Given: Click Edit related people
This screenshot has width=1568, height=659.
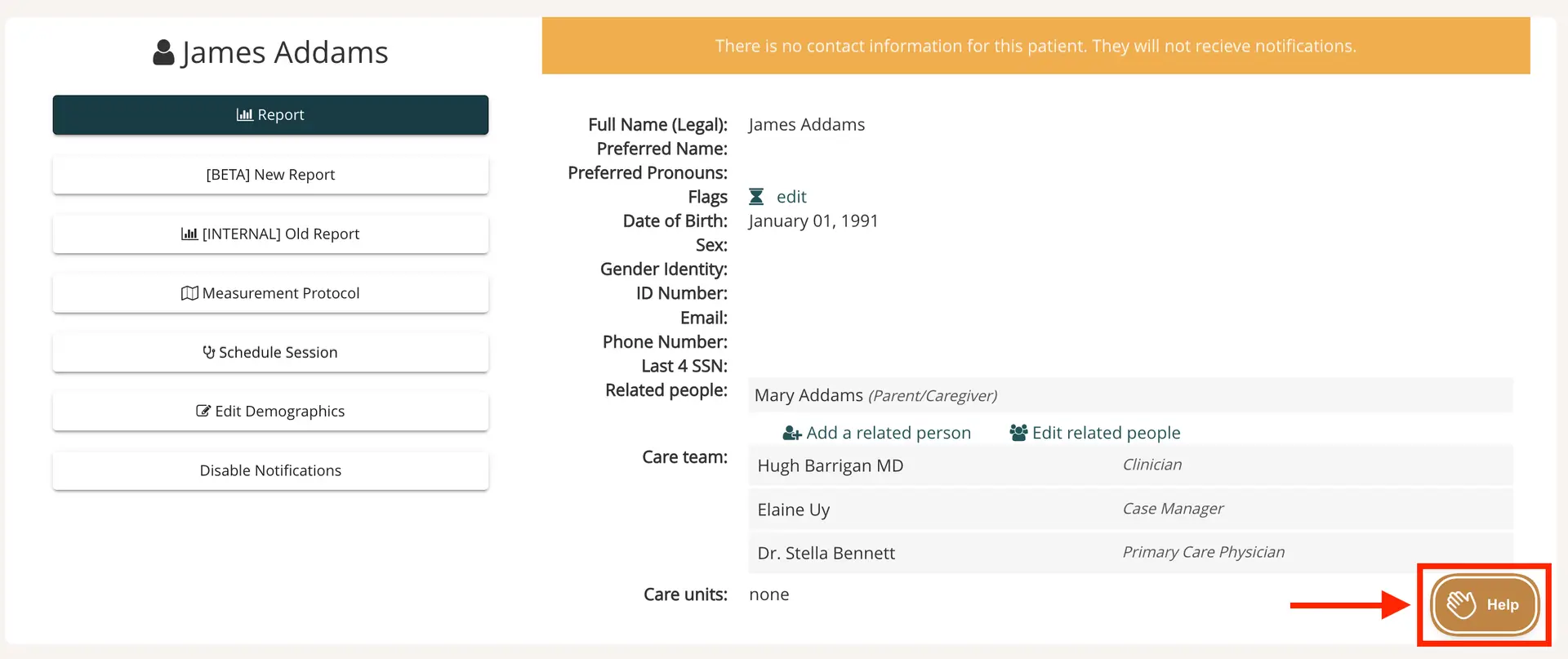Looking at the screenshot, I should (x=1105, y=433).
